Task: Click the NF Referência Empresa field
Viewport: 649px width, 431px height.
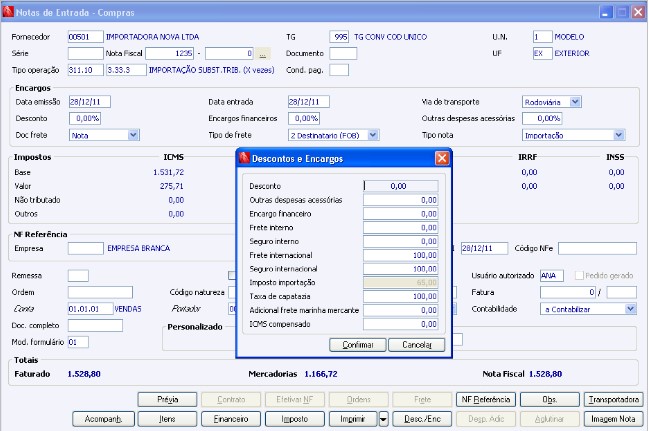Action: point(85,248)
